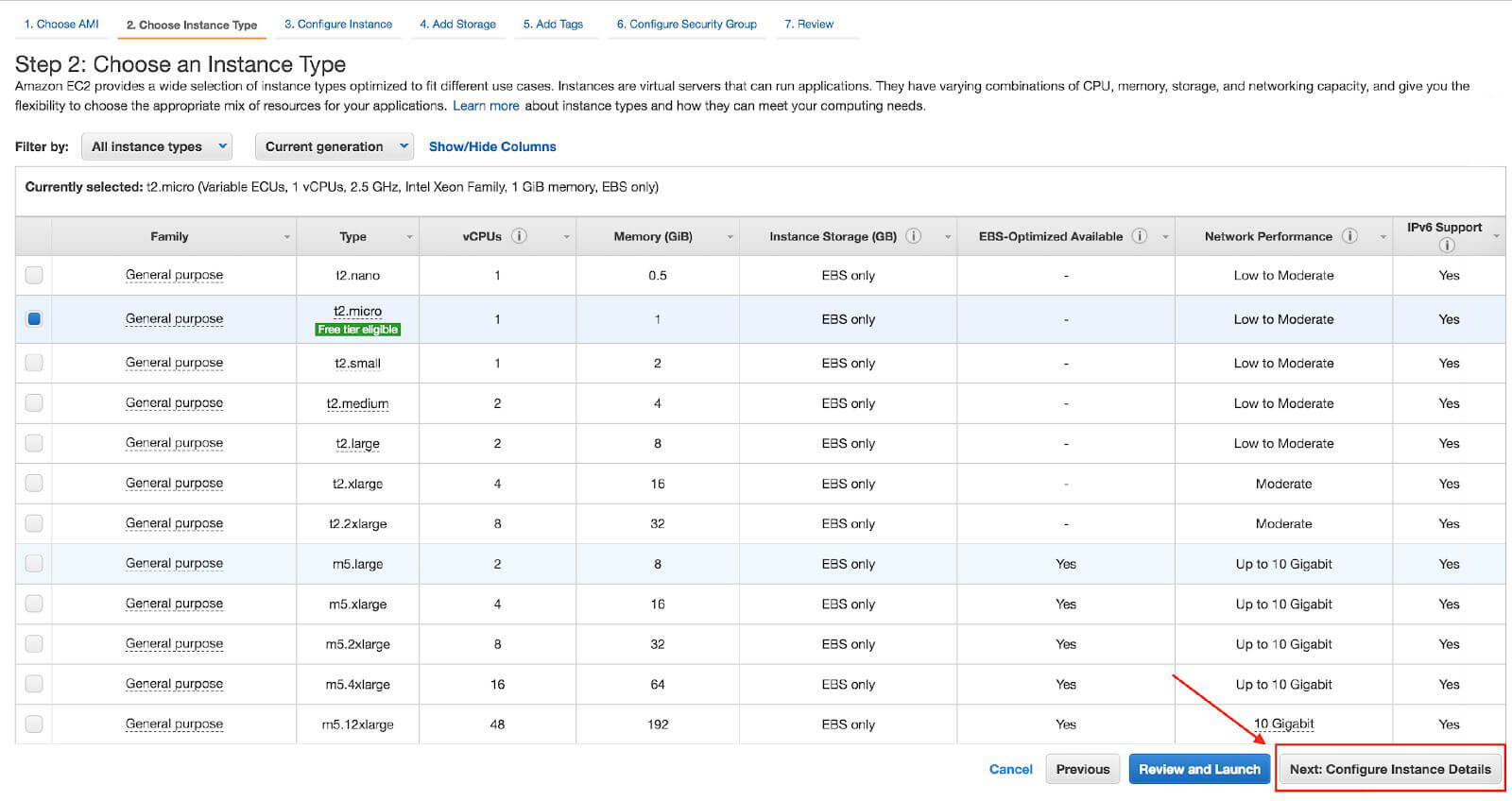Select the m5.large instance checkbox
Viewport: 1512px width, 801px height.
tap(34, 563)
